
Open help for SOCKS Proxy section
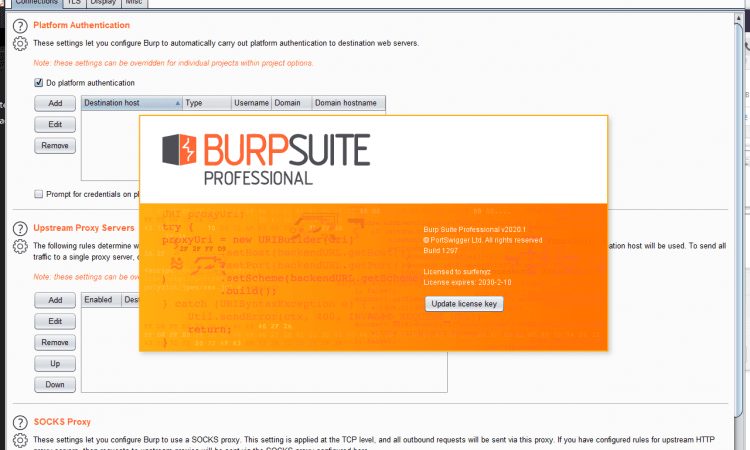(x=20, y=422)
